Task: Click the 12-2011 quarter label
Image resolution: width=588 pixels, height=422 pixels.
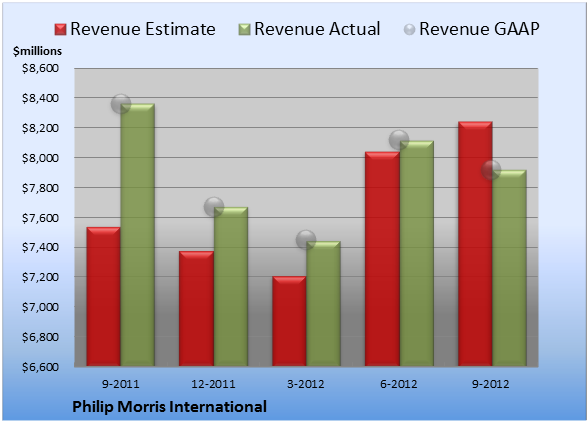Action: [213, 384]
